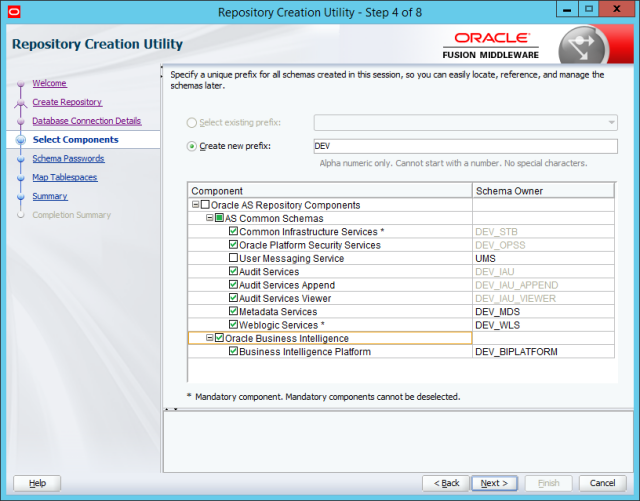Uncheck the Weblogic Services checkbox

(x=233, y=325)
